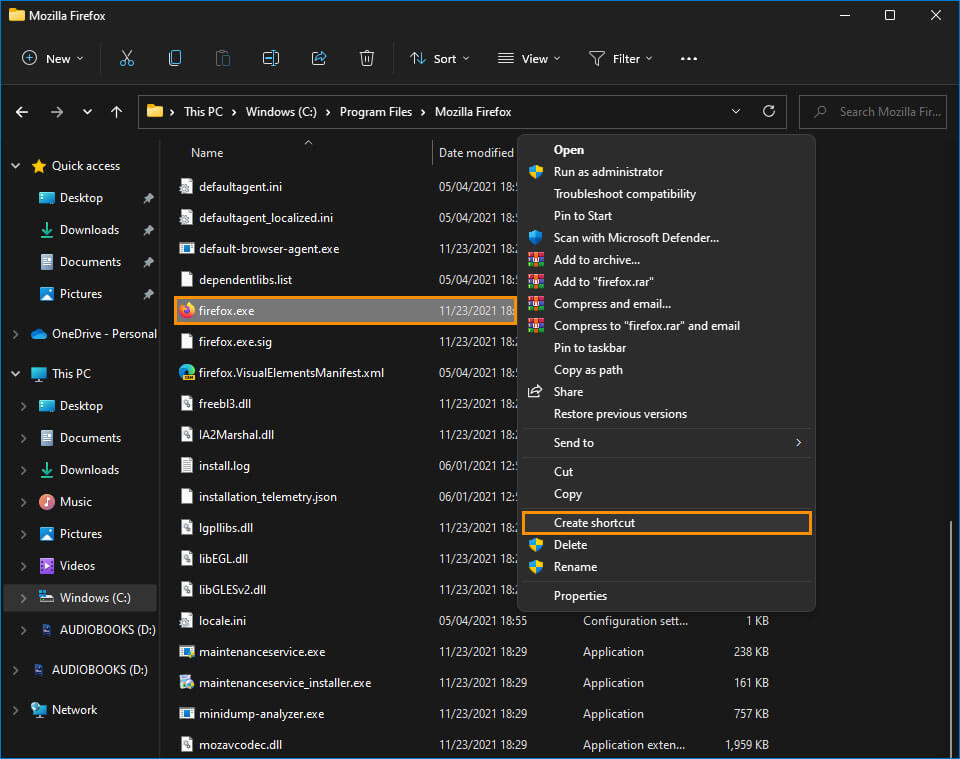Open the See more ellipsis menu
960x759 pixels.
point(689,59)
